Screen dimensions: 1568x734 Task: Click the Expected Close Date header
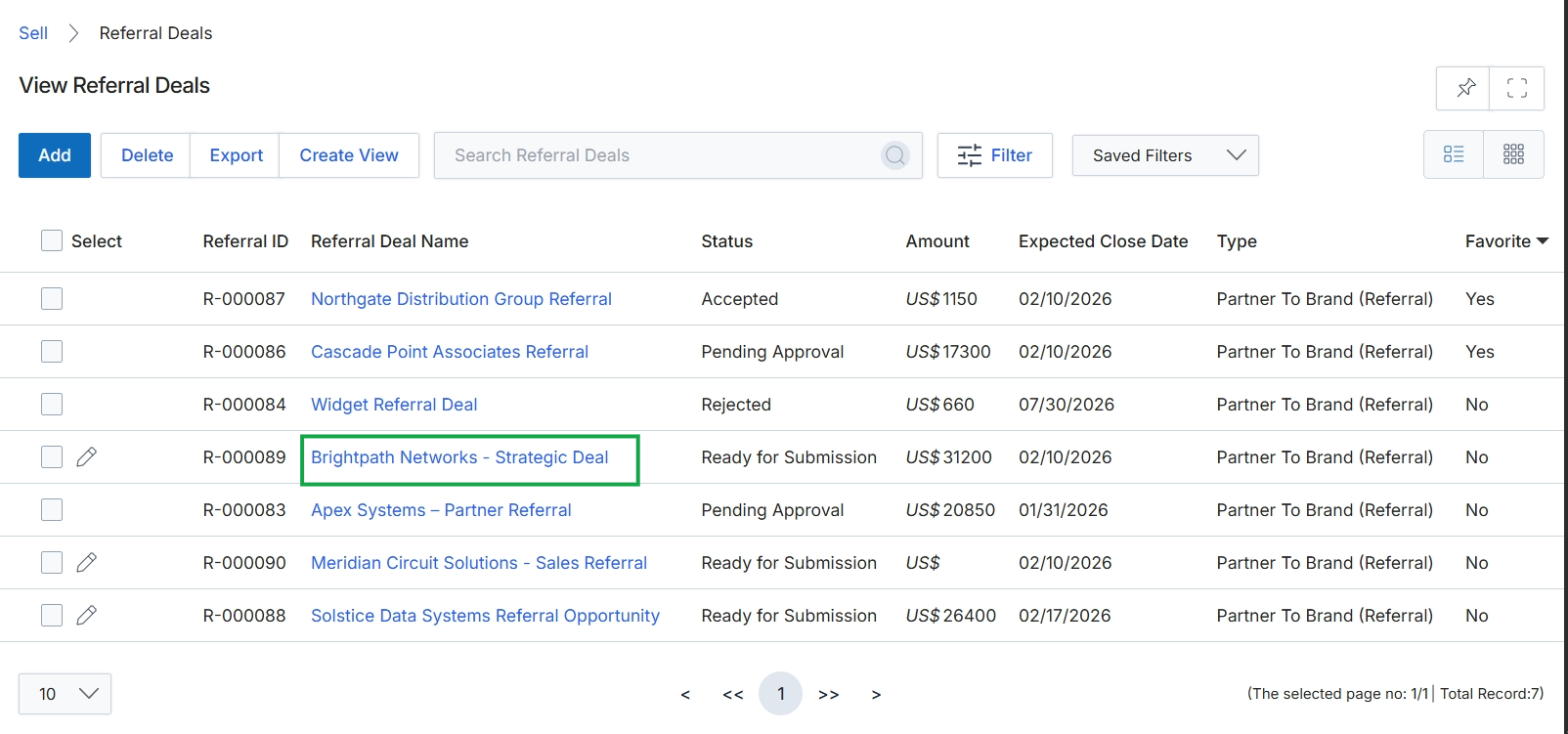1104,241
